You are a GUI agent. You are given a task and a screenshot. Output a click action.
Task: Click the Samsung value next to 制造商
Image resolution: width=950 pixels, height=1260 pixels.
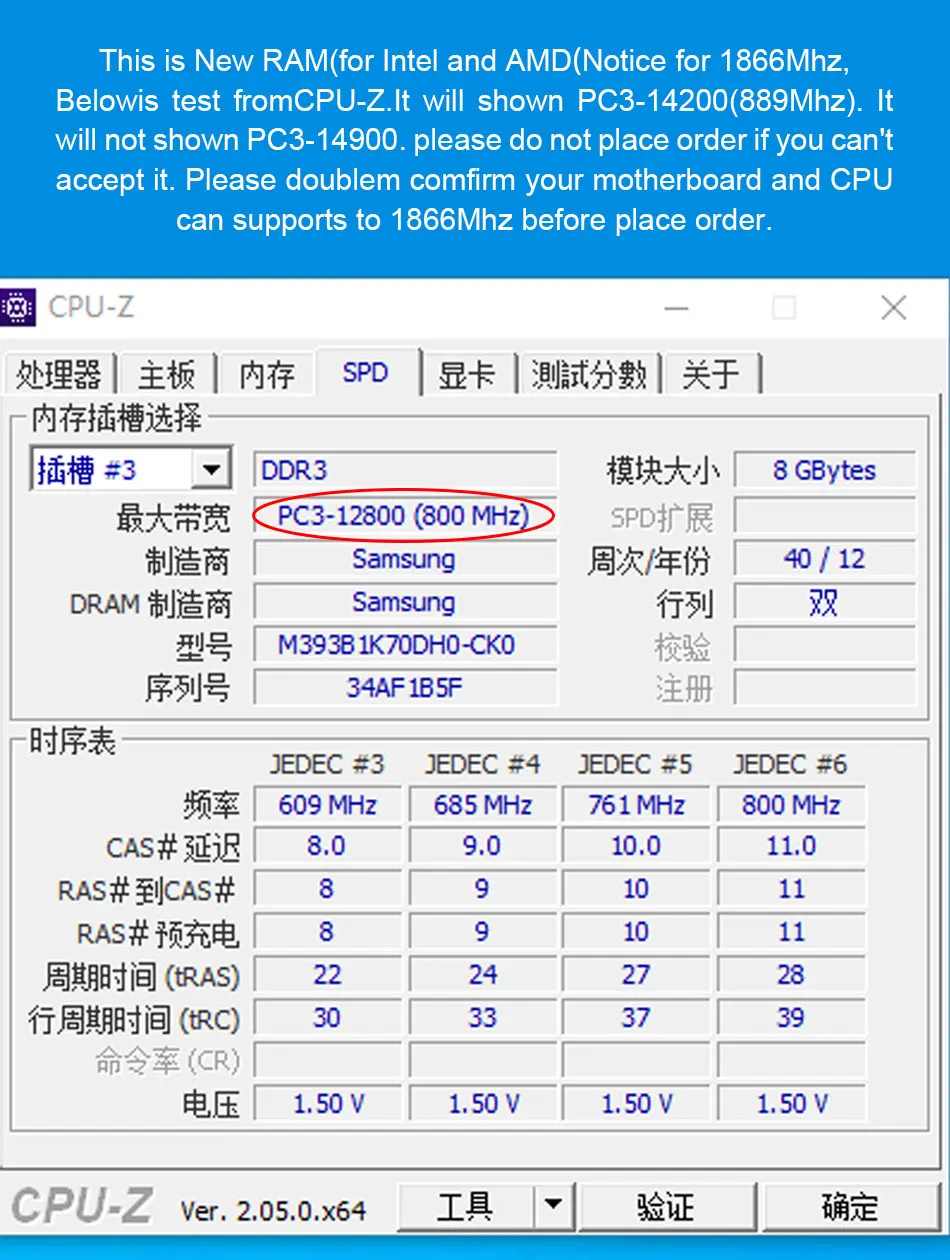(405, 559)
